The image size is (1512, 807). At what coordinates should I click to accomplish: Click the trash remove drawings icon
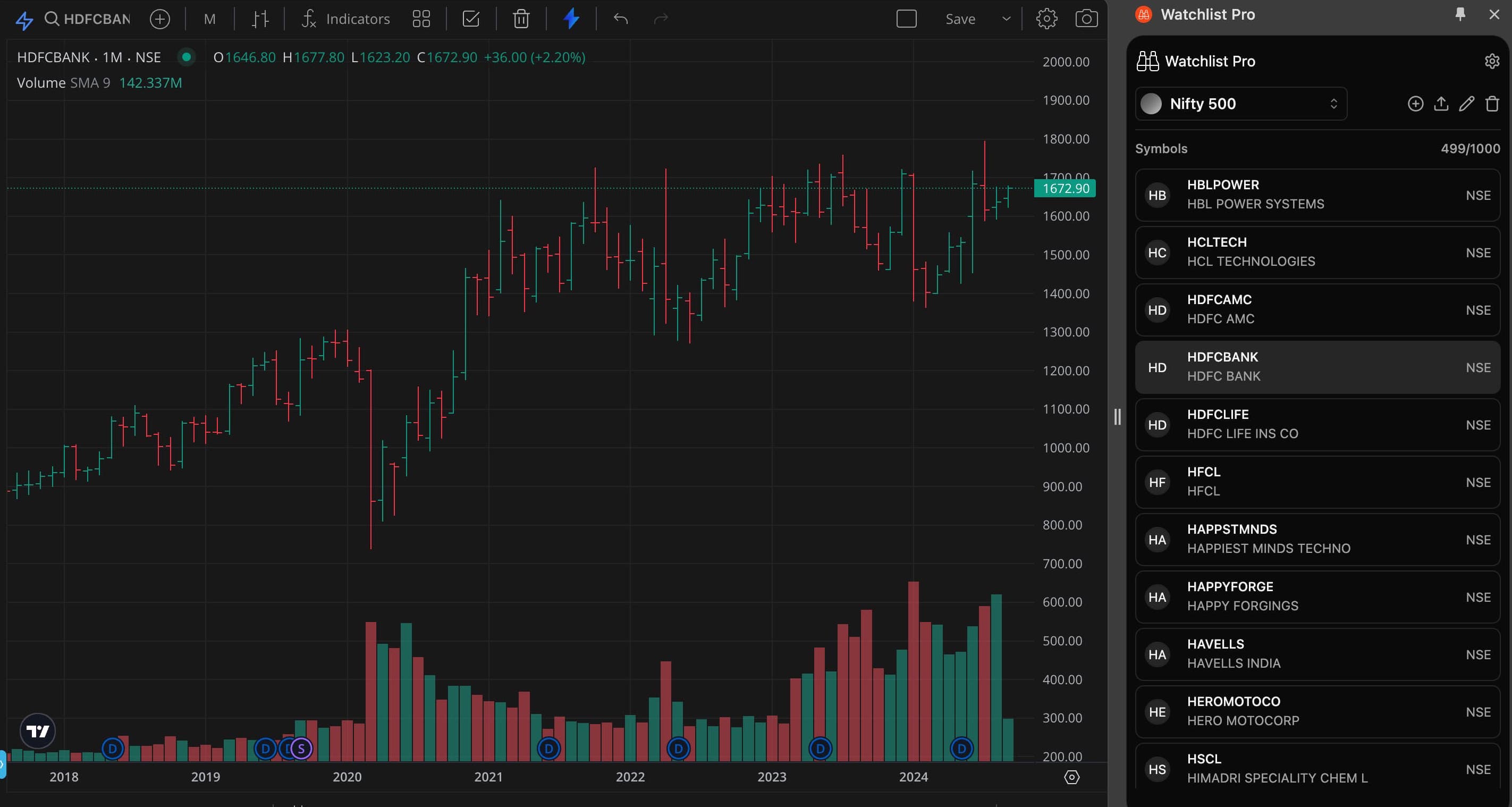pos(521,19)
